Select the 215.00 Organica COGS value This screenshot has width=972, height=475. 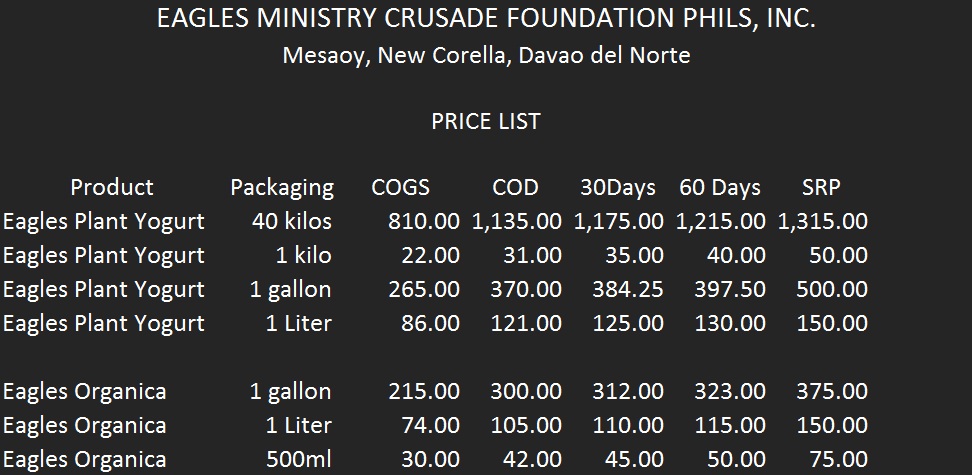click(x=424, y=392)
